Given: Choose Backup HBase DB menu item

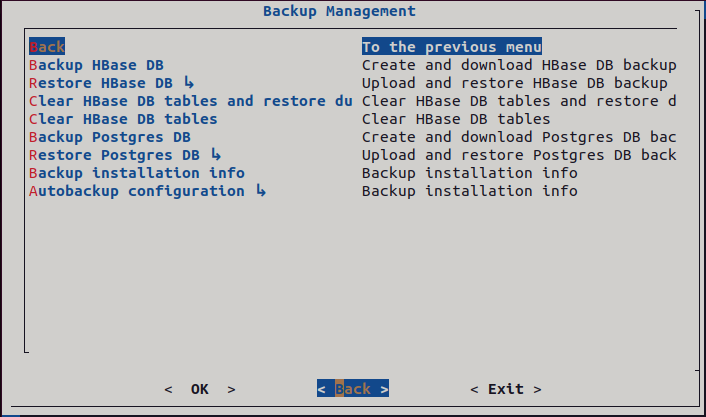Looking at the screenshot, I should (x=96, y=65).
